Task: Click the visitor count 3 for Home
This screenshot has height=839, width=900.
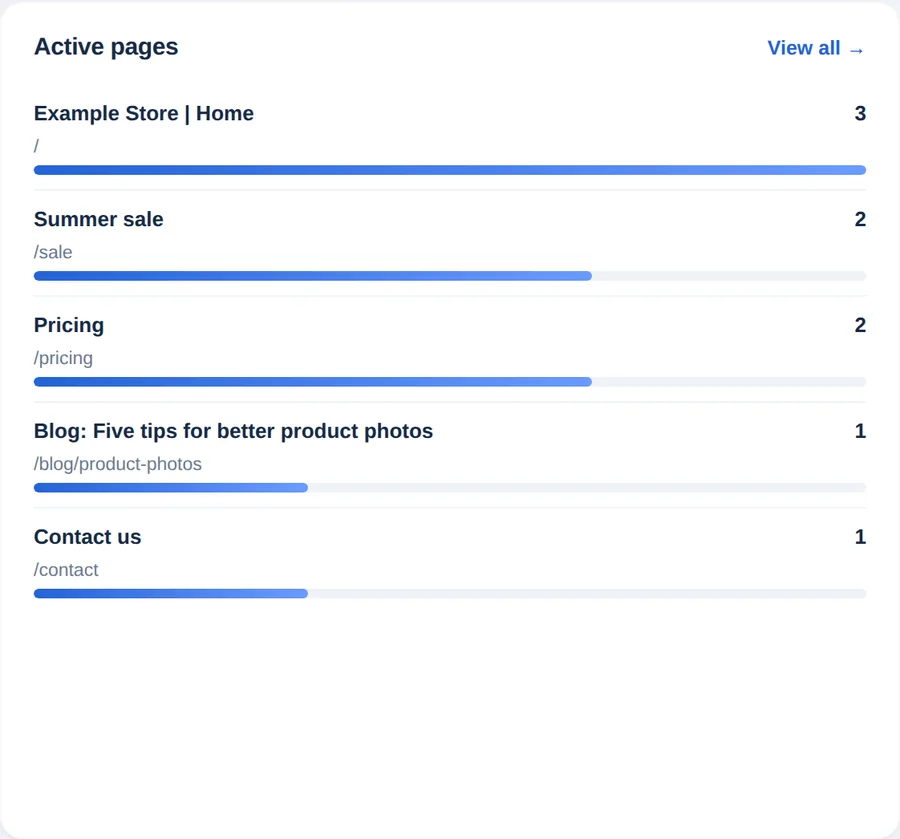Action: pyautogui.click(x=860, y=114)
